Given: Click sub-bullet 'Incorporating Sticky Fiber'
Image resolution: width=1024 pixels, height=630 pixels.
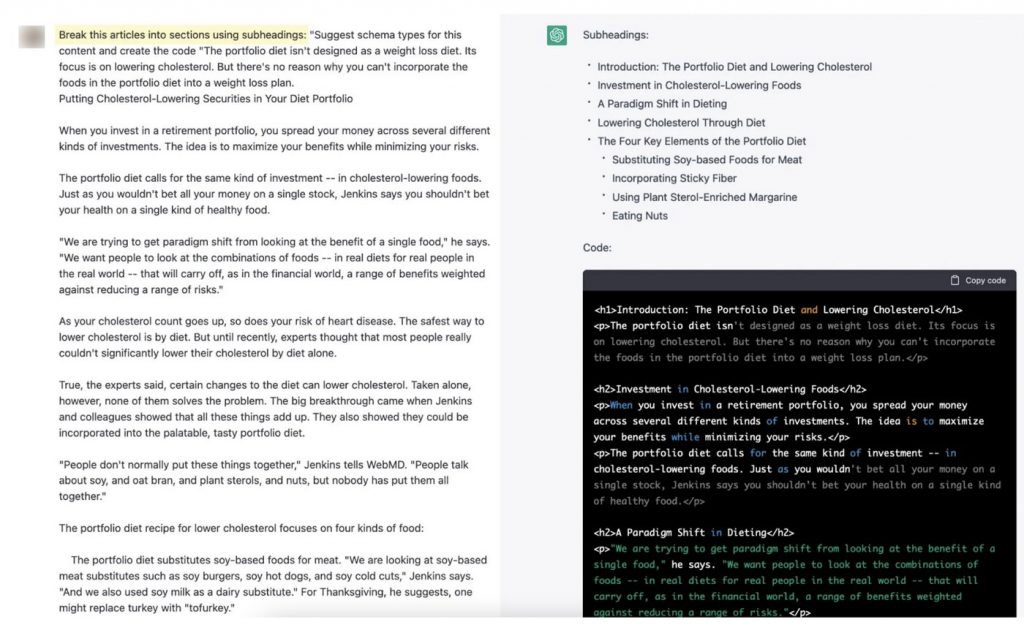Looking at the screenshot, I should point(674,178).
